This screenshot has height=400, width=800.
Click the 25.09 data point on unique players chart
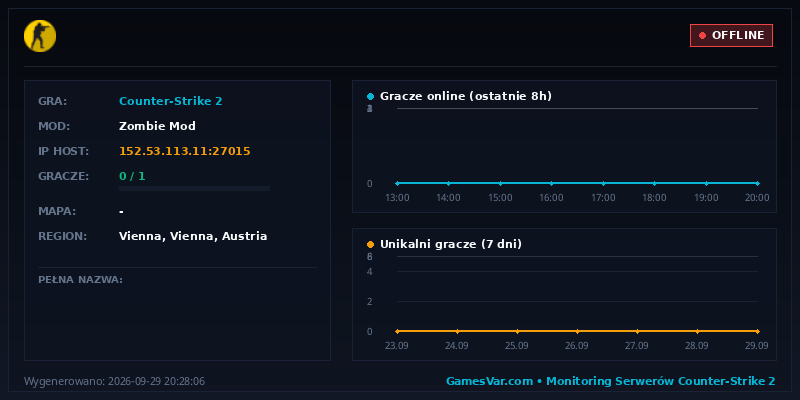point(517,331)
